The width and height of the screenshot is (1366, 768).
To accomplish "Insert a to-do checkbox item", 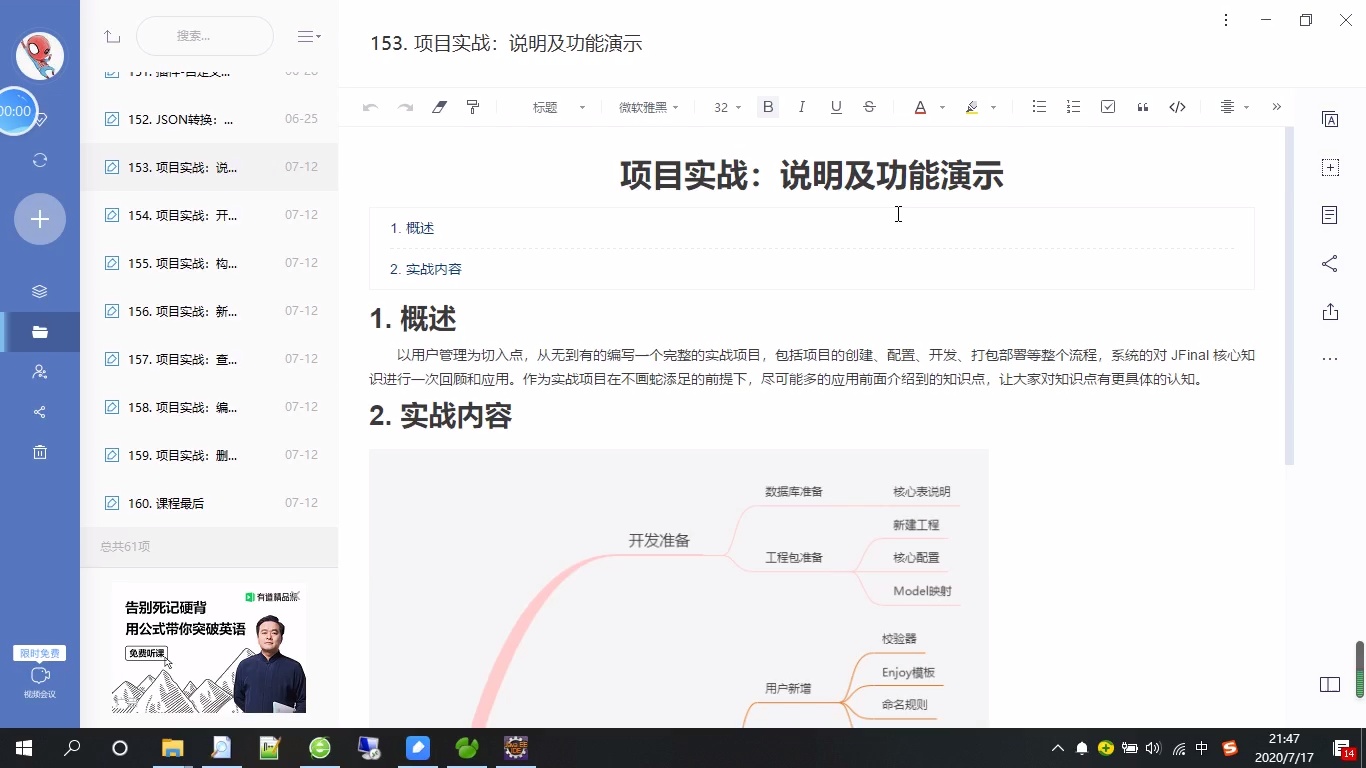I will [x=1108, y=107].
